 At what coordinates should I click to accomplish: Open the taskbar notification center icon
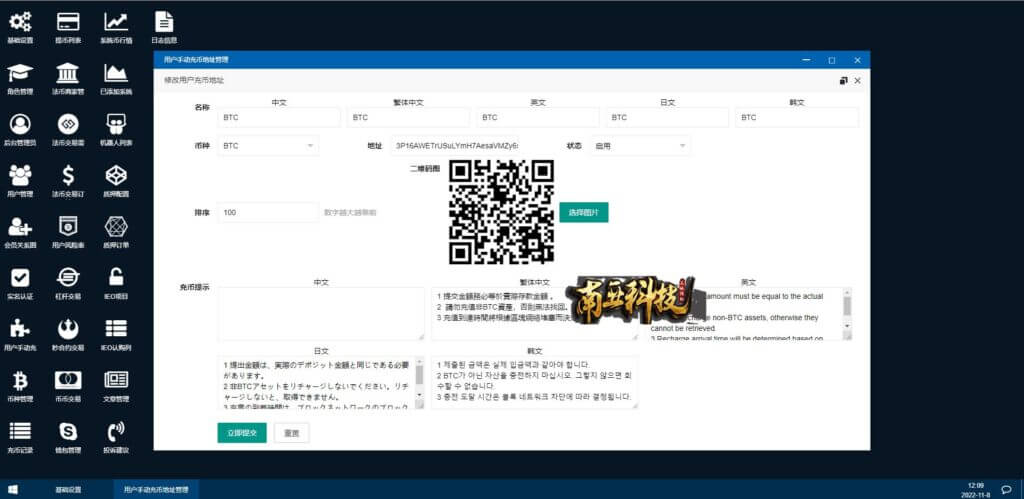[x=1007, y=489]
